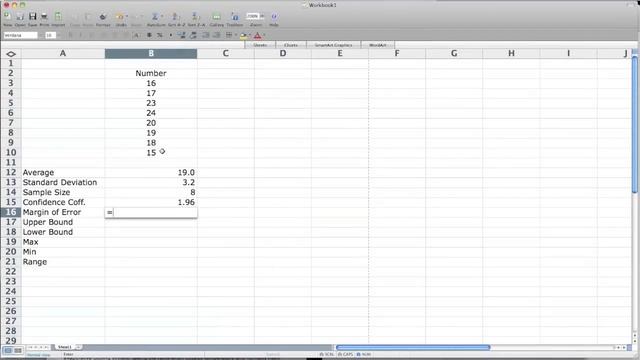Select column A header
The image size is (640, 360).
point(63,53)
